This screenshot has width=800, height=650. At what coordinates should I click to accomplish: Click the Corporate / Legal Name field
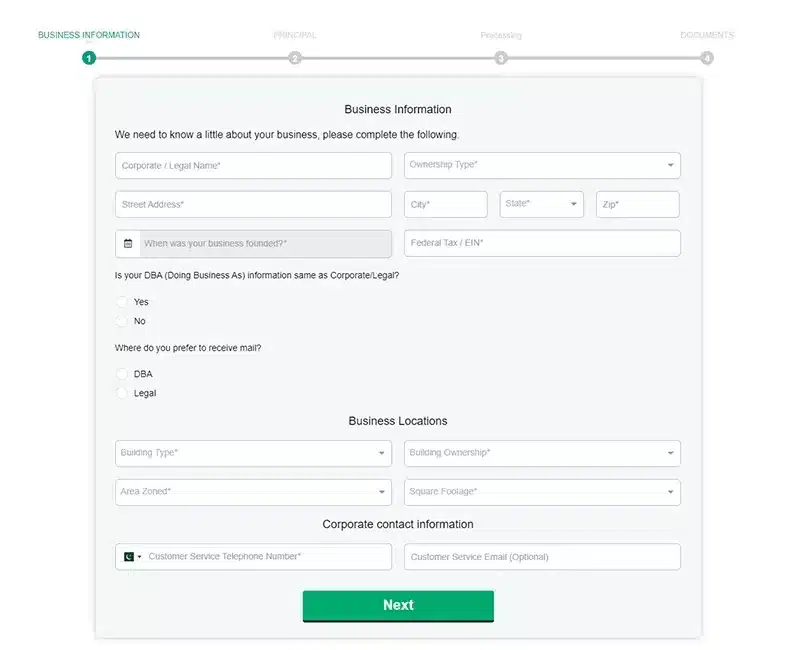click(x=253, y=165)
